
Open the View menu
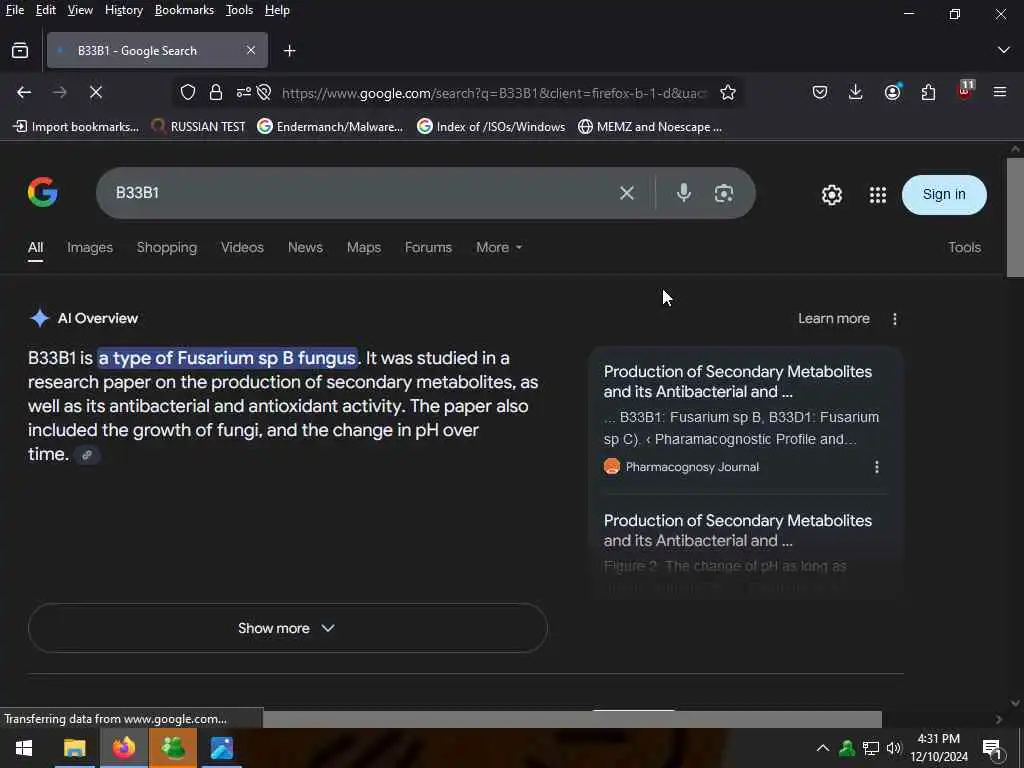click(x=80, y=10)
